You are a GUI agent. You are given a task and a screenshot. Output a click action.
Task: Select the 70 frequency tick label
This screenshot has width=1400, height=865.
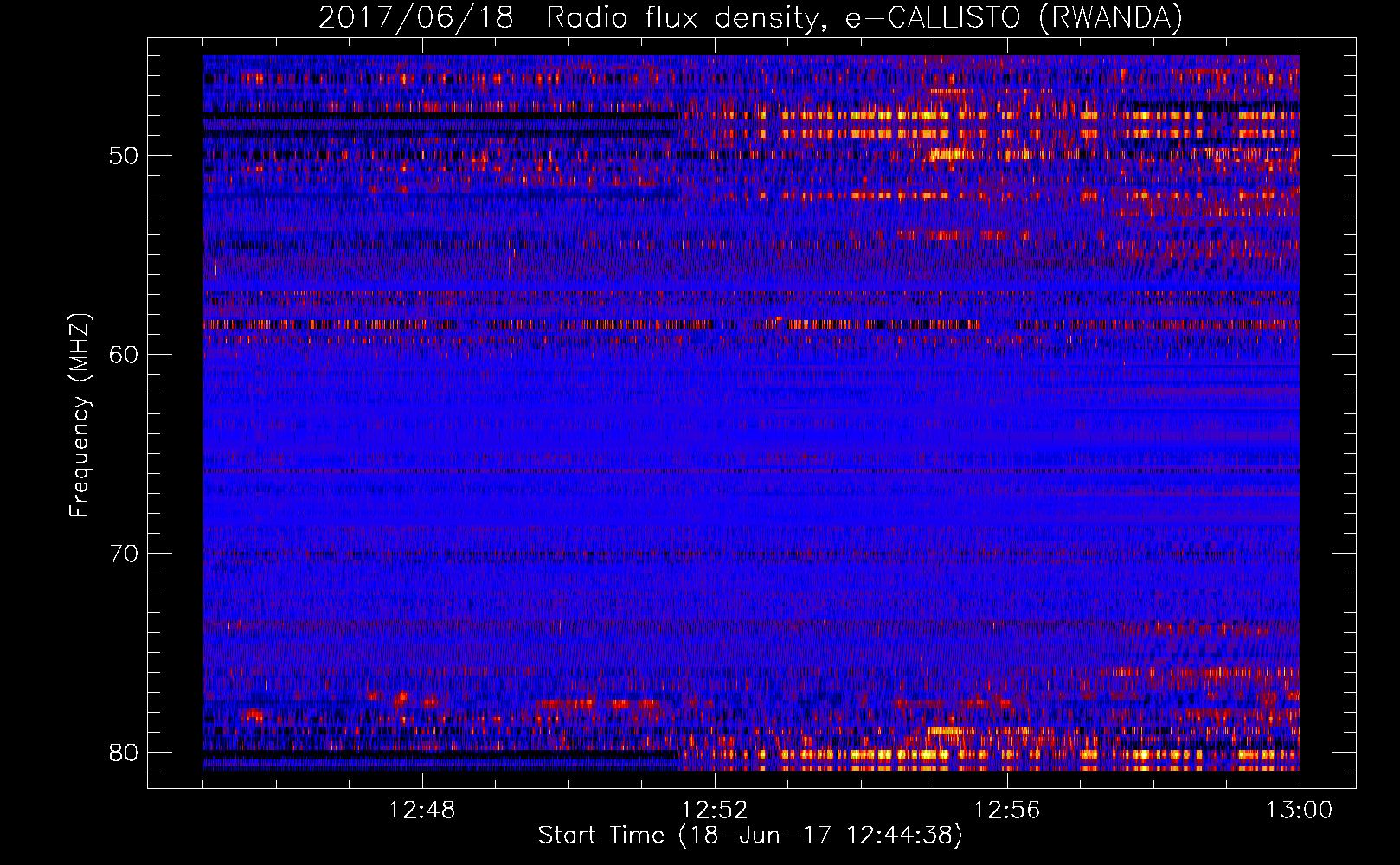pos(125,554)
